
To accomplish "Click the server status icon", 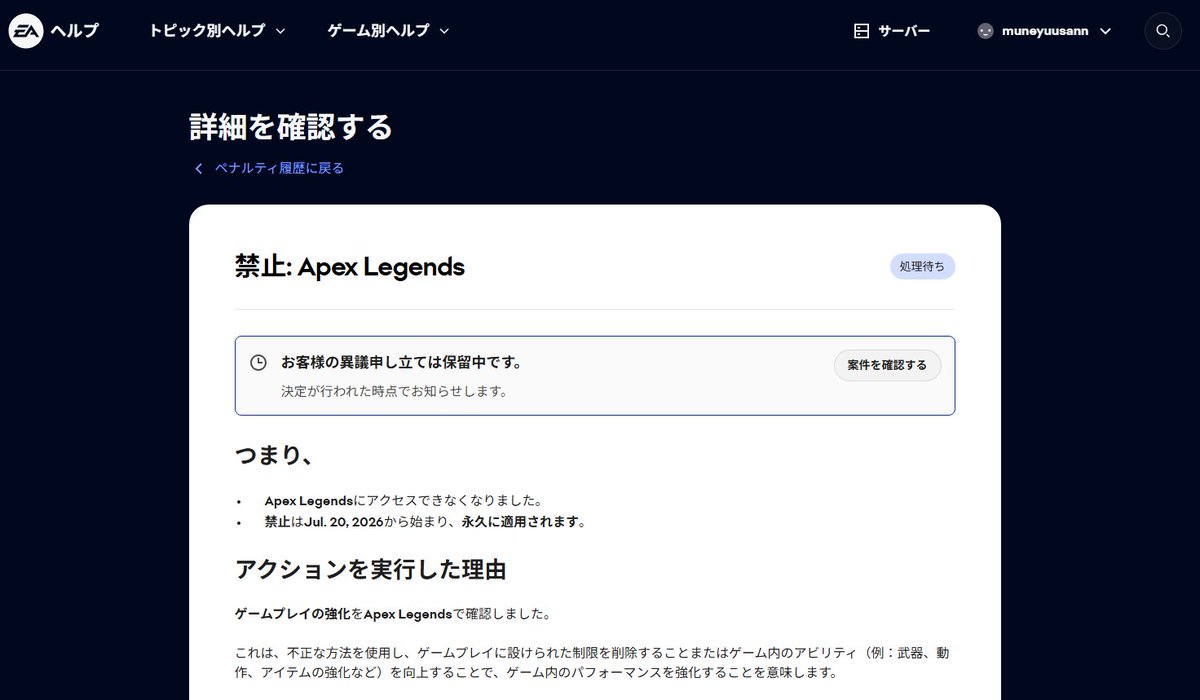I will pyautogui.click(x=862, y=31).
